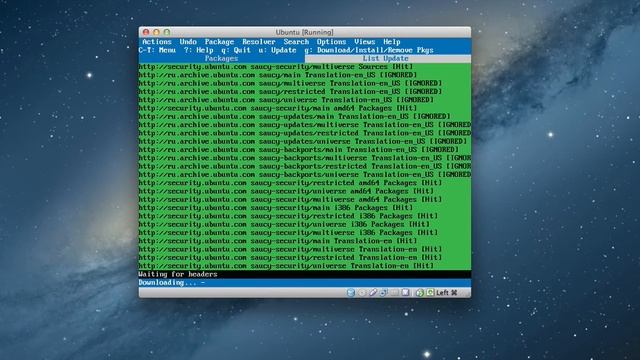Open the Resolver menu
Image resolution: width=640 pixels, height=360 pixels.
(x=259, y=42)
